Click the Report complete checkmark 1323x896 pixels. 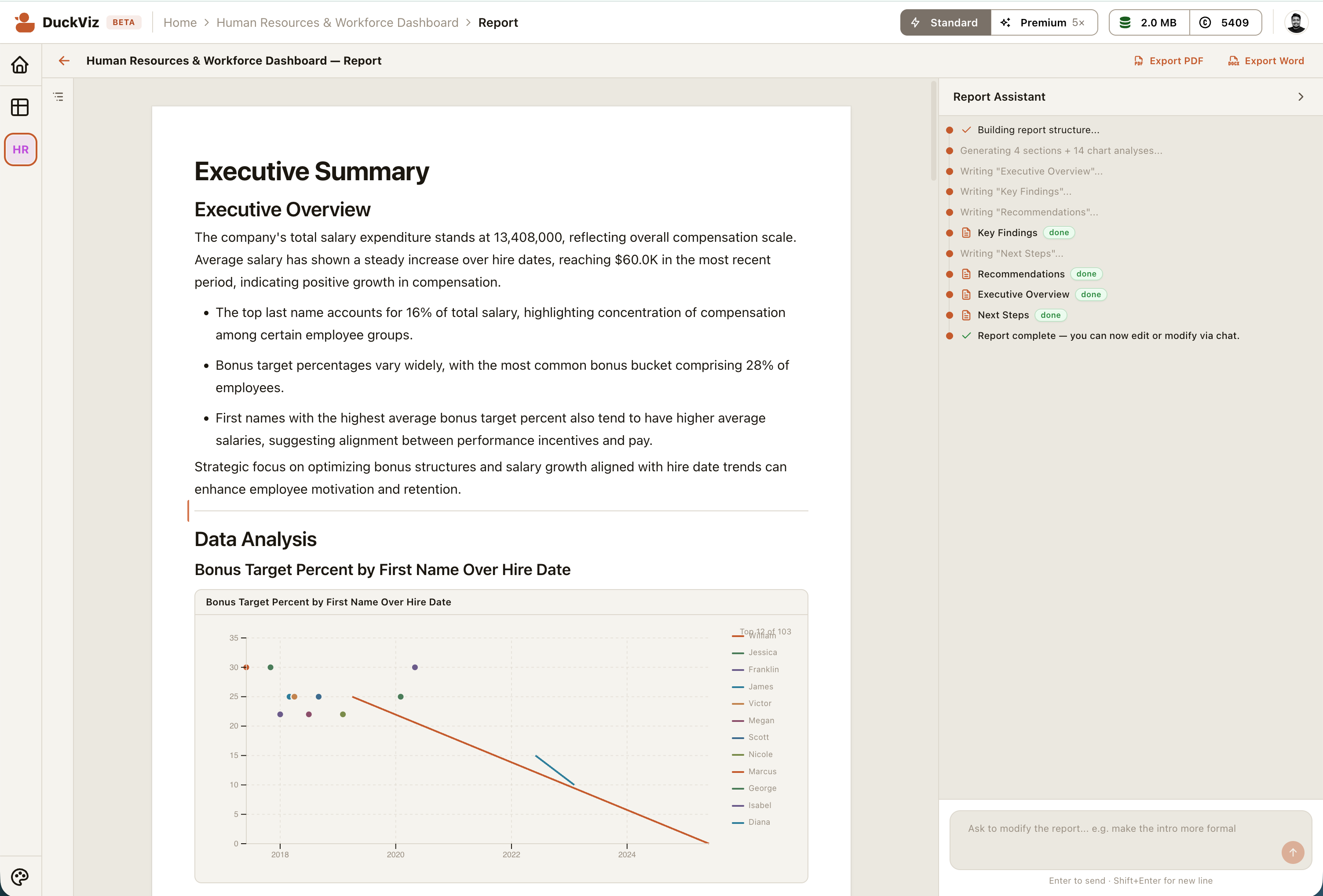[966, 335]
